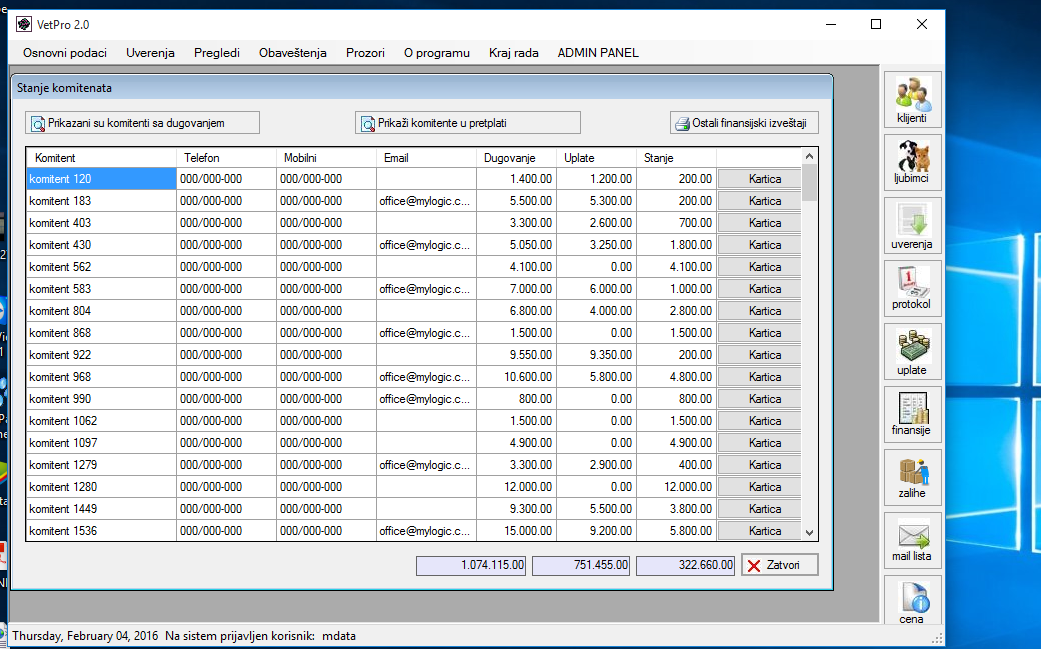The image size is (1041, 649).
Task: Open the protokol calendar icon
Action: [911, 289]
